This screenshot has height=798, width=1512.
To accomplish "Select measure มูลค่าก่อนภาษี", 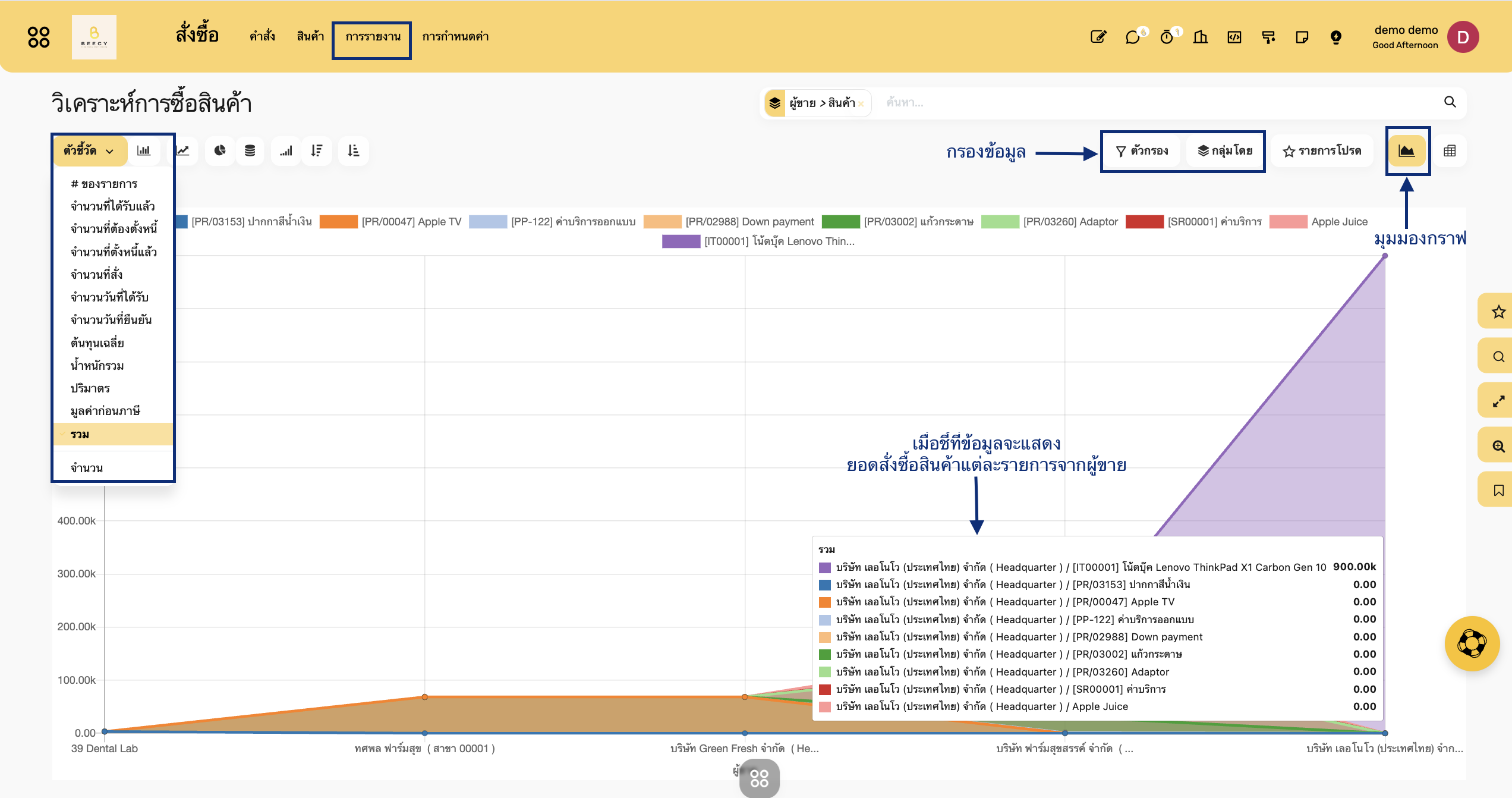I will [113, 411].
